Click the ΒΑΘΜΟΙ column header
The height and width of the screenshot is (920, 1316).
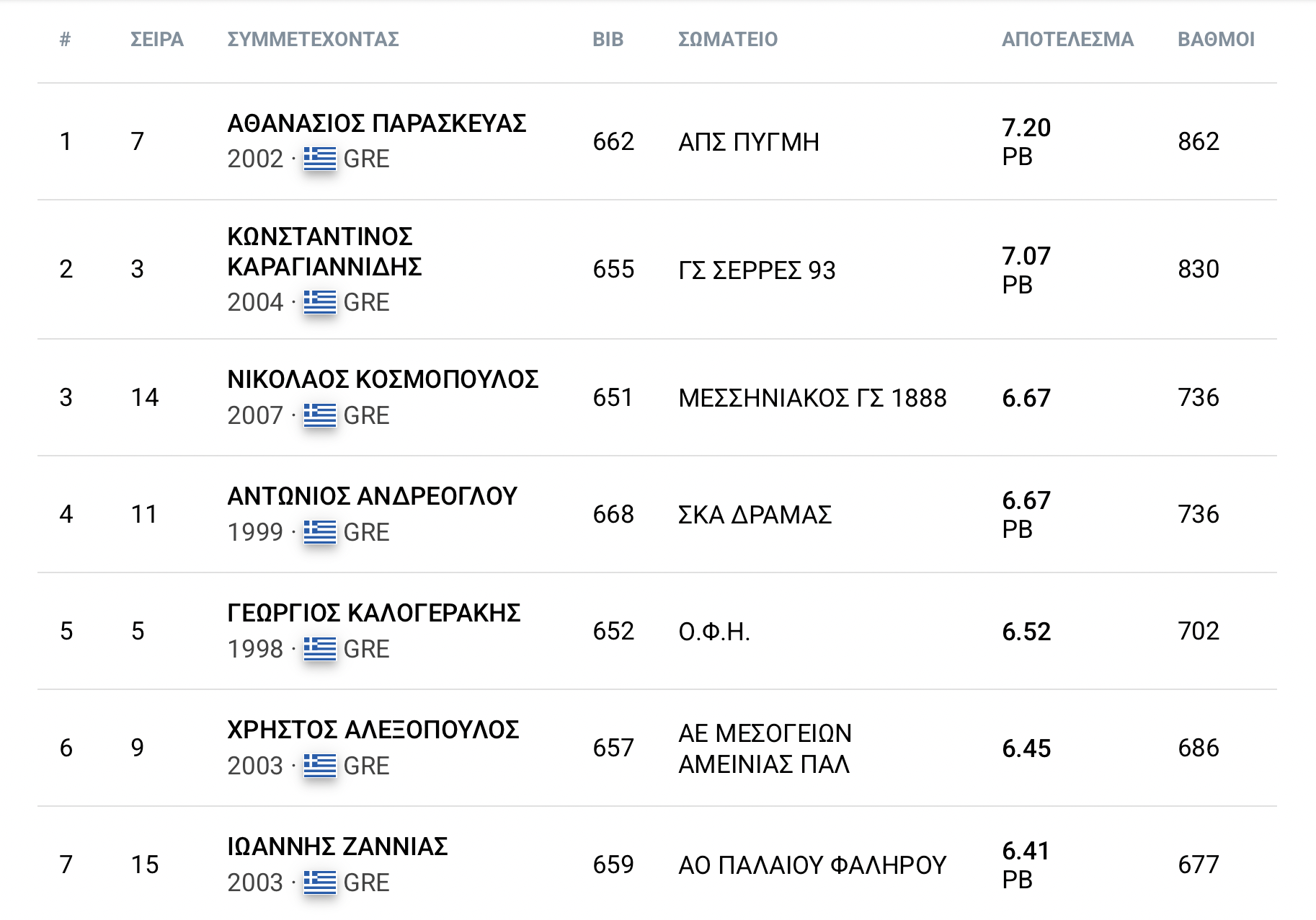point(1216,40)
